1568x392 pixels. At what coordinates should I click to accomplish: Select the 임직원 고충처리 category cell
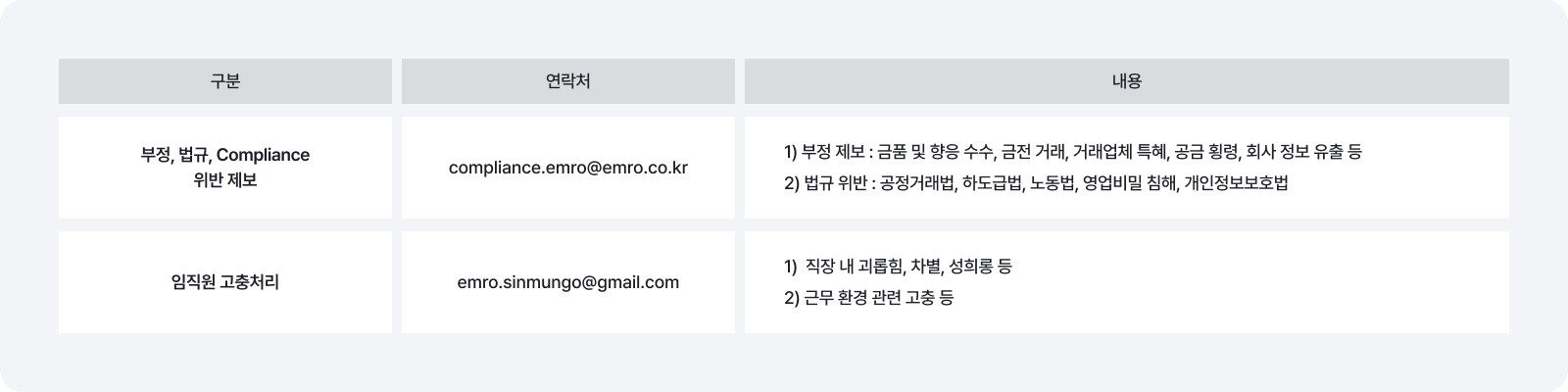pyautogui.click(x=224, y=282)
